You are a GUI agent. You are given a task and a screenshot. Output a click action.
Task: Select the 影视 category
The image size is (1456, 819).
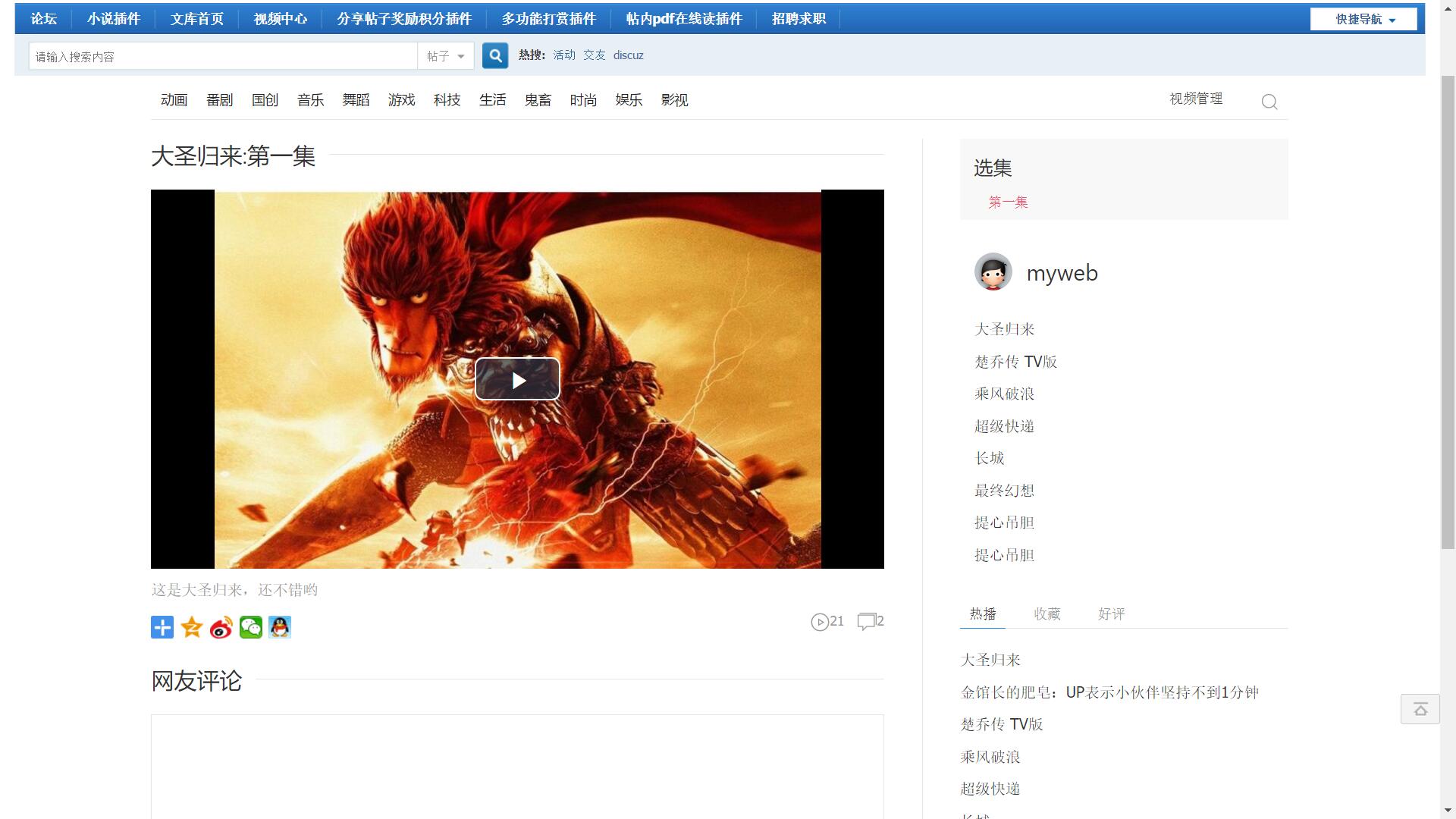pos(675,100)
